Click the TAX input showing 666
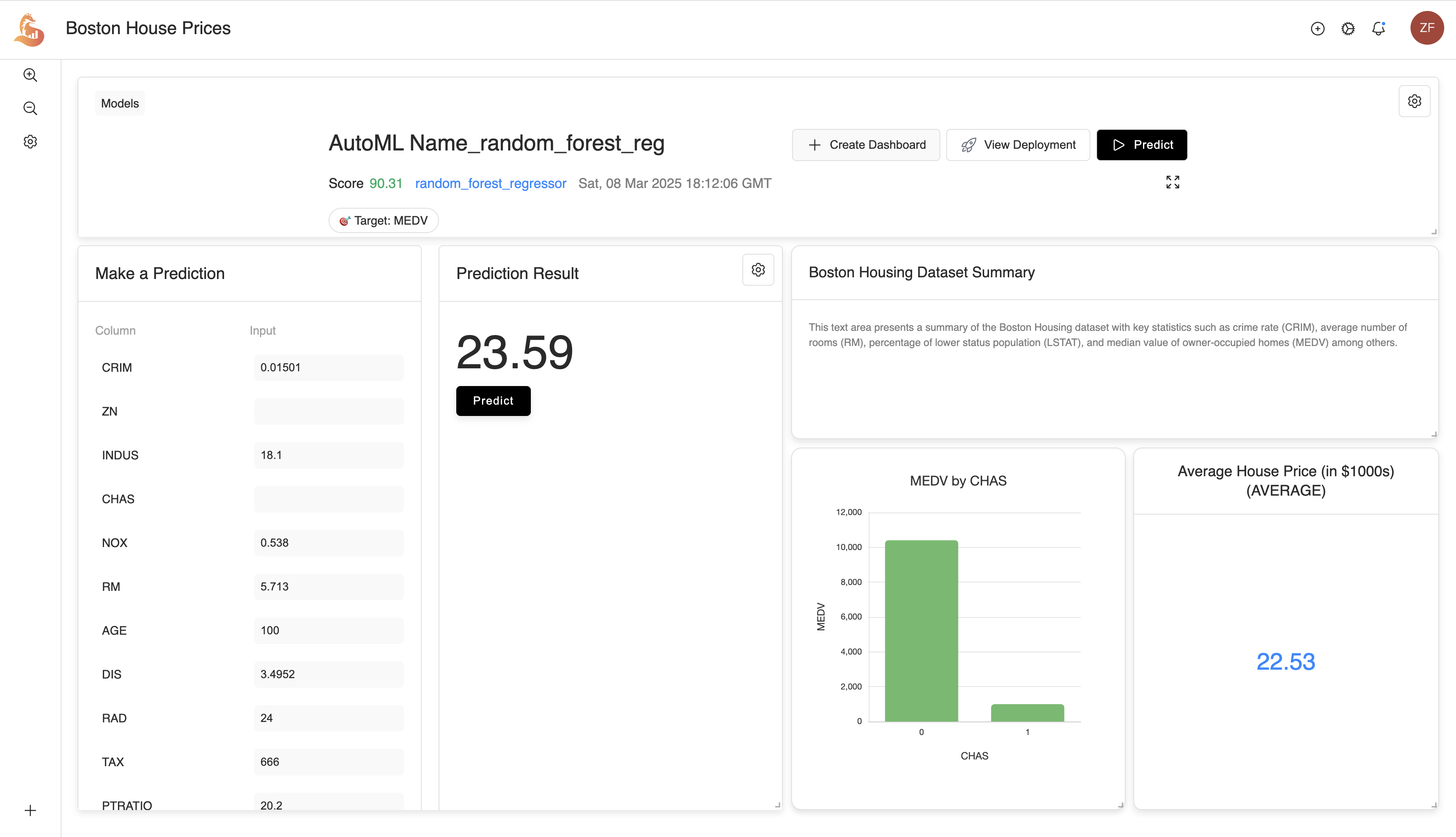The height and width of the screenshot is (837, 1456). click(x=329, y=762)
